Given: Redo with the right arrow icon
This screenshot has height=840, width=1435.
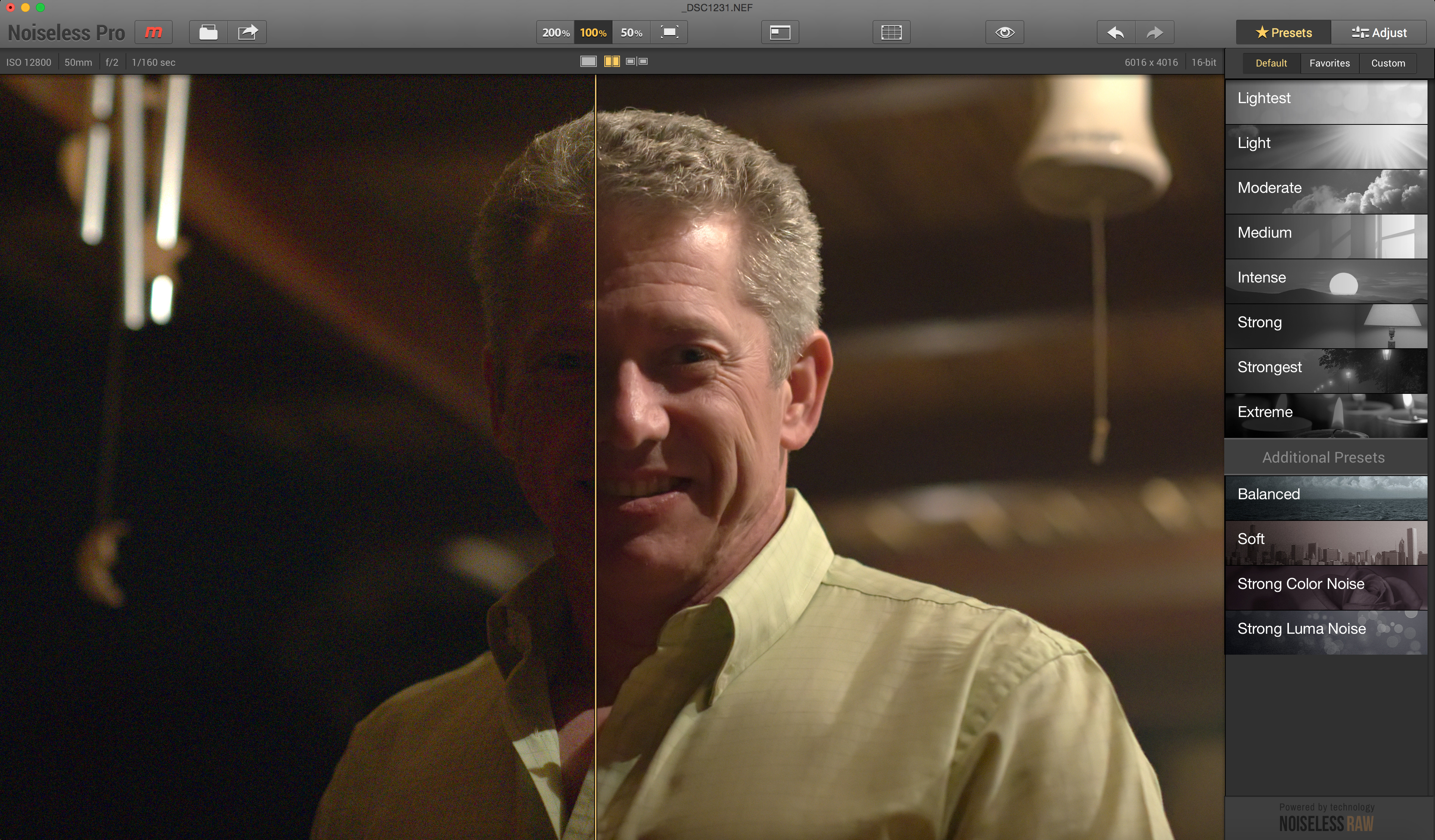Looking at the screenshot, I should 1155,33.
